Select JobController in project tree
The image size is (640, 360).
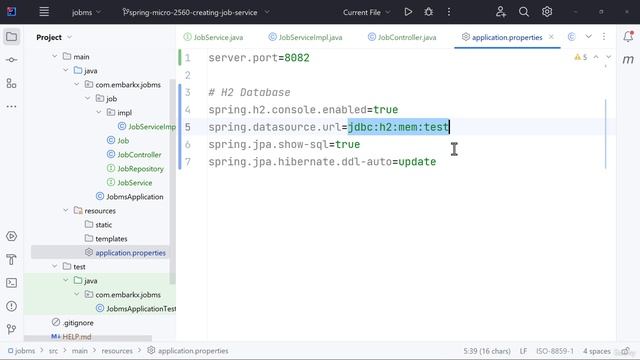click(x=134, y=154)
